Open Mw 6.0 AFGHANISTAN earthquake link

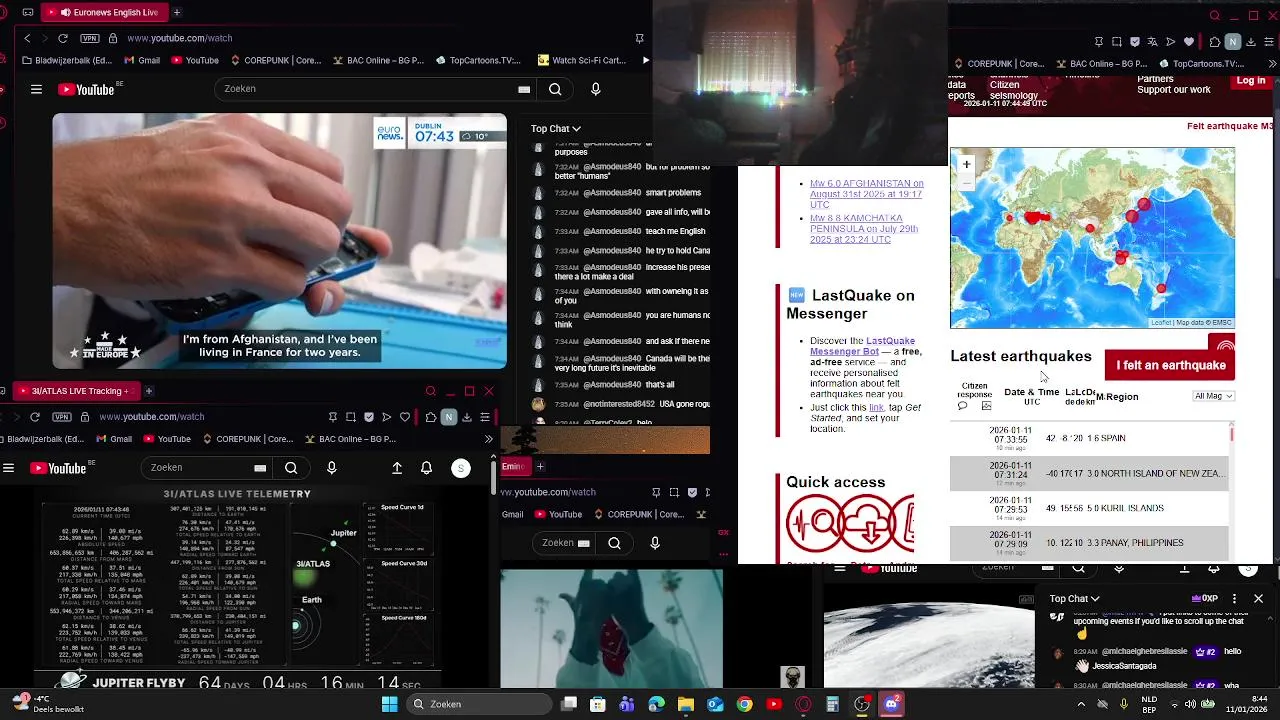866,194
